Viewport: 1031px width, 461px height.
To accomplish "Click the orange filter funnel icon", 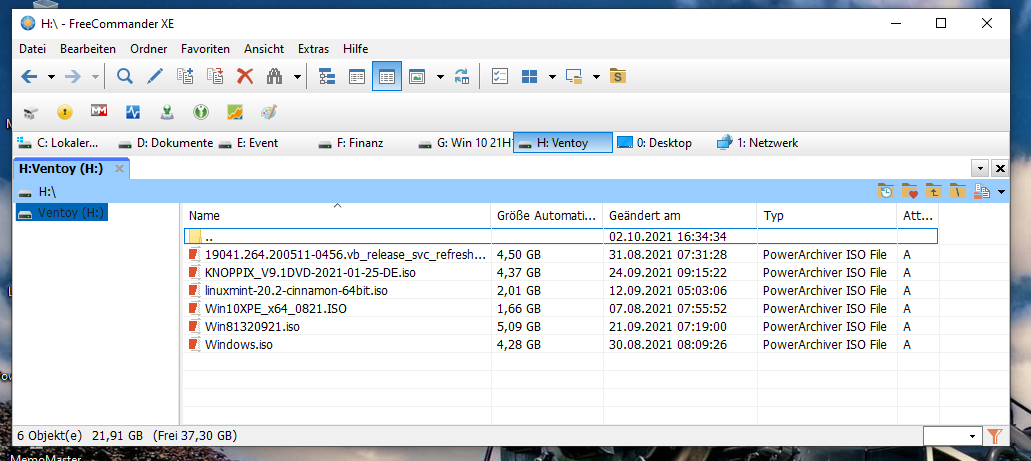I will (994, 435).
